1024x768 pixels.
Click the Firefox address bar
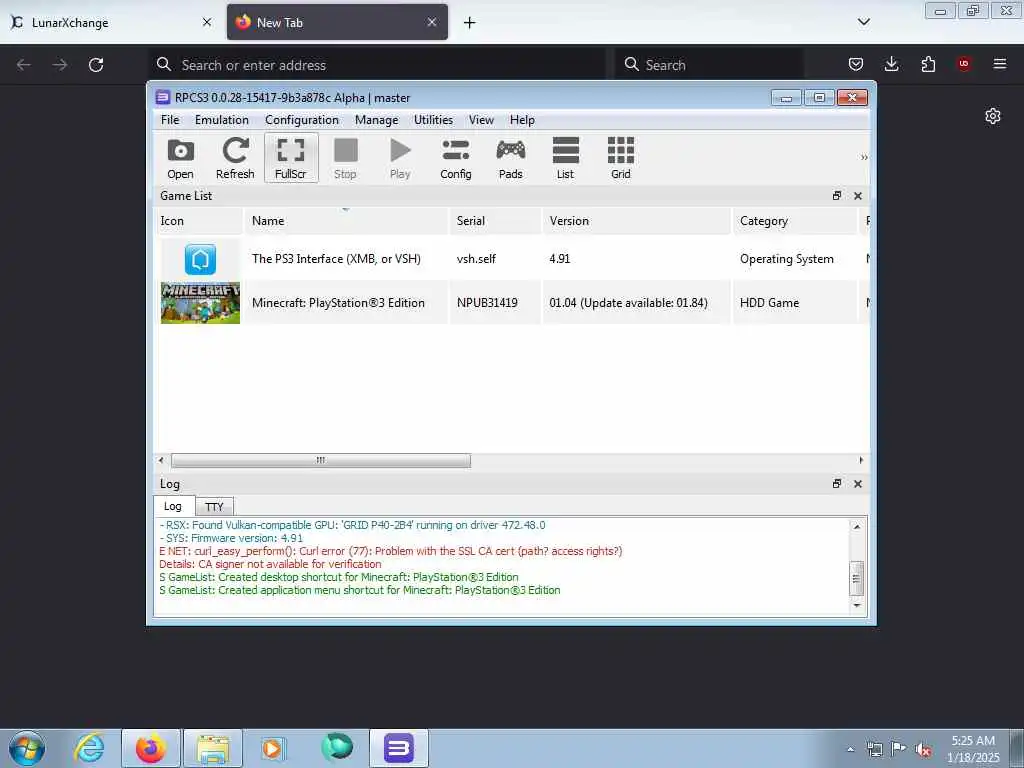377,65
